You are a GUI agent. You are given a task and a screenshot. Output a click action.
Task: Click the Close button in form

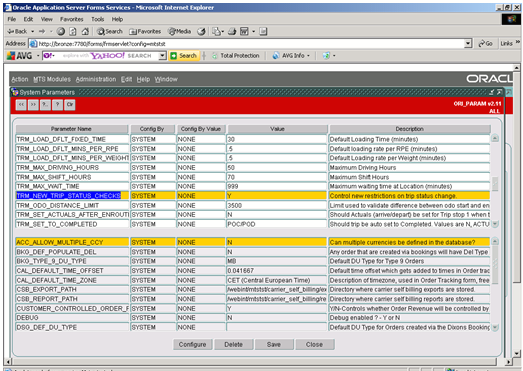pos(315,344)
